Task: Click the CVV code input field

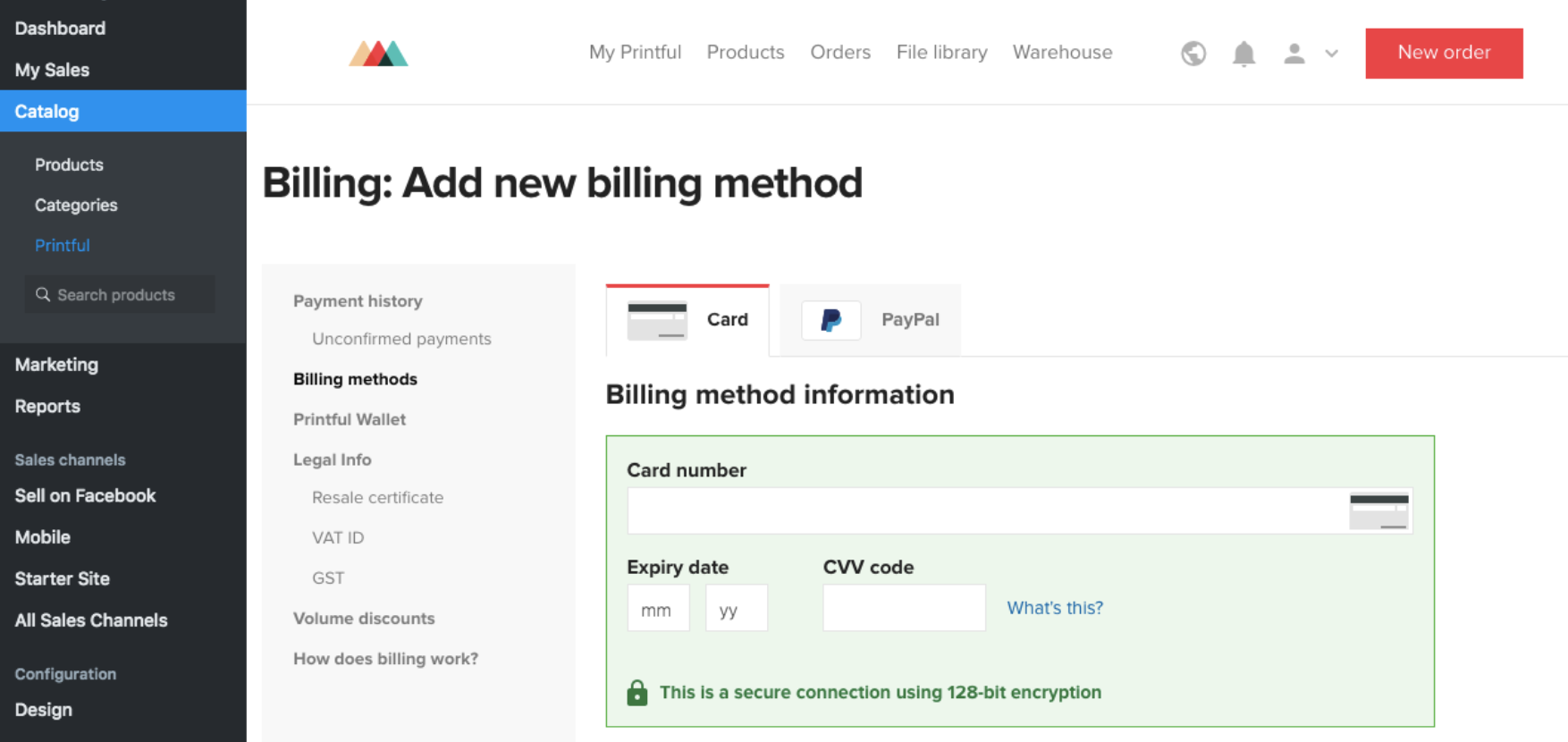Action: 904,608
